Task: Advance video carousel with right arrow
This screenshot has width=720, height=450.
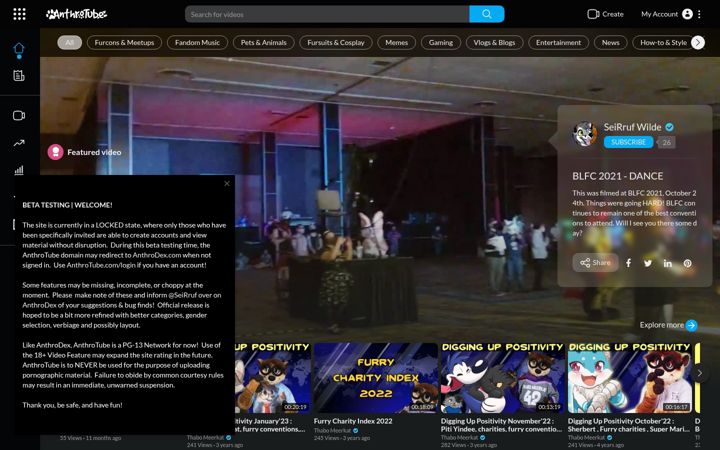Action: 700,373
